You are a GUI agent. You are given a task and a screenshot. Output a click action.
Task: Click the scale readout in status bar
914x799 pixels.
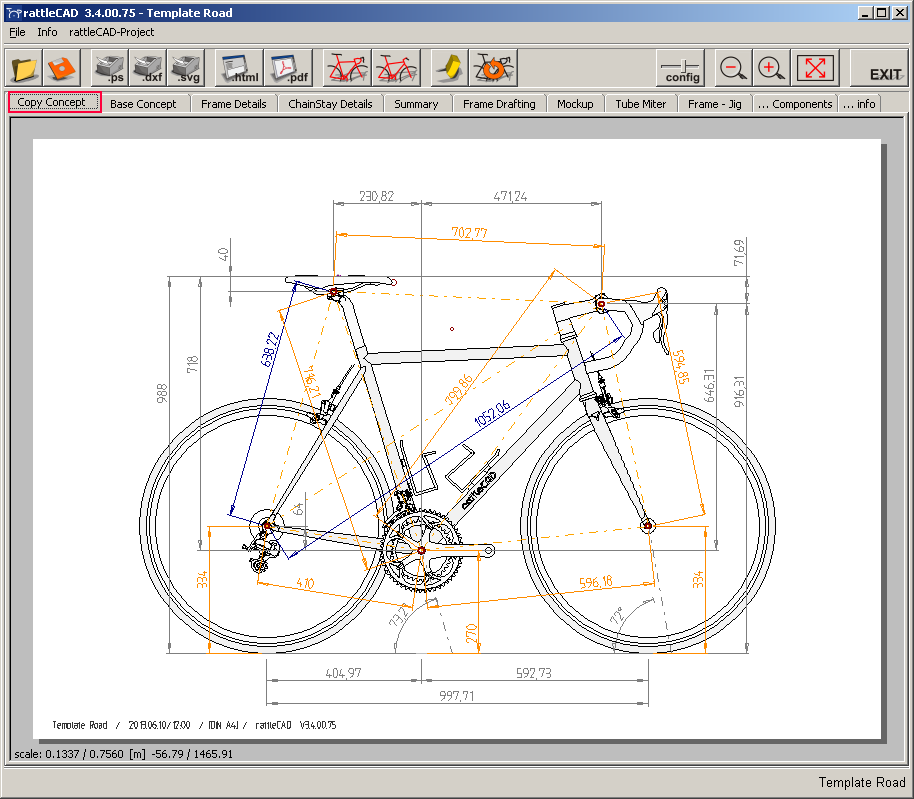pyautogui.click(x=124, y=754)
